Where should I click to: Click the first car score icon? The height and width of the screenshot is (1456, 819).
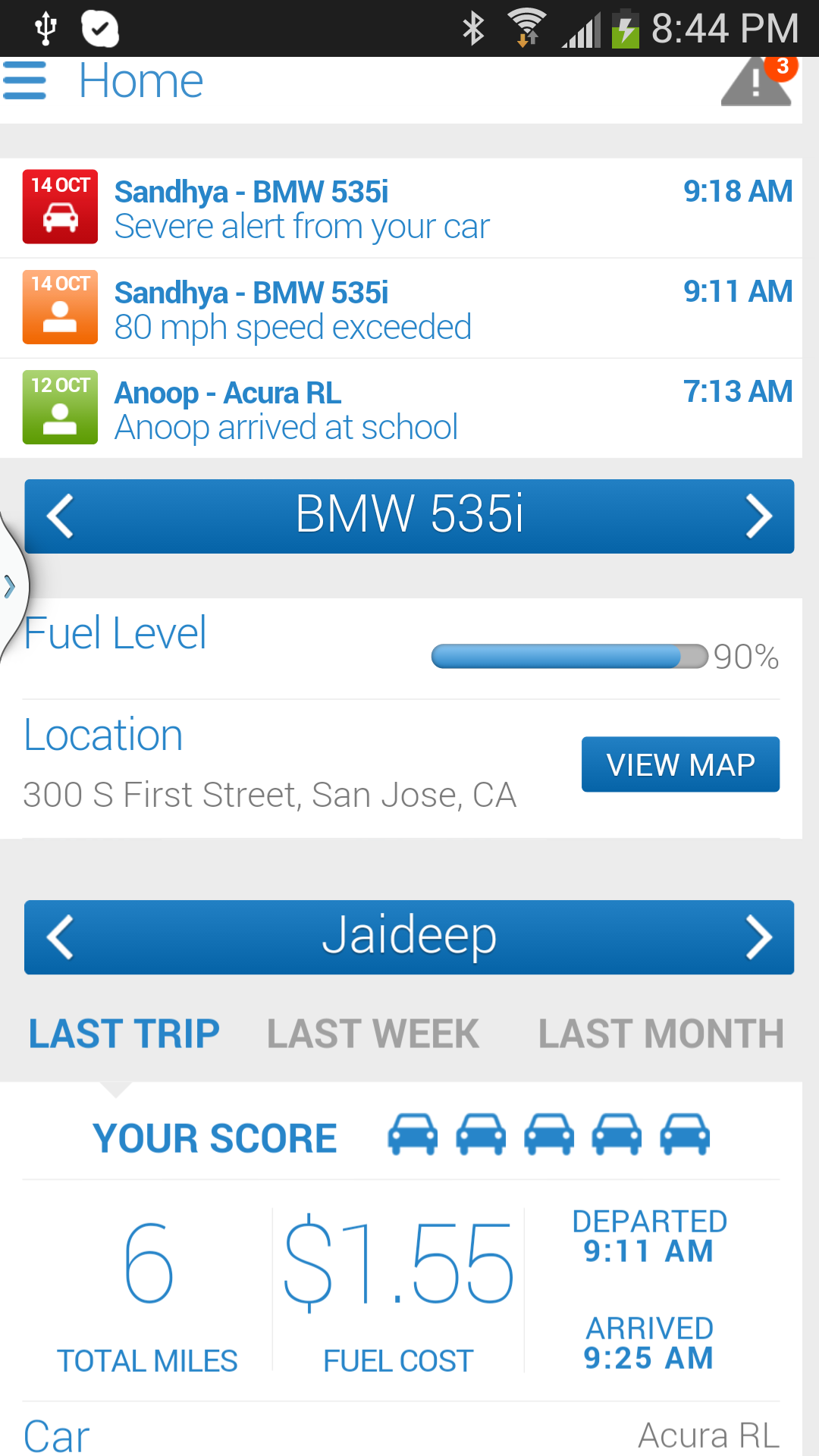[x=413, y=1134]
